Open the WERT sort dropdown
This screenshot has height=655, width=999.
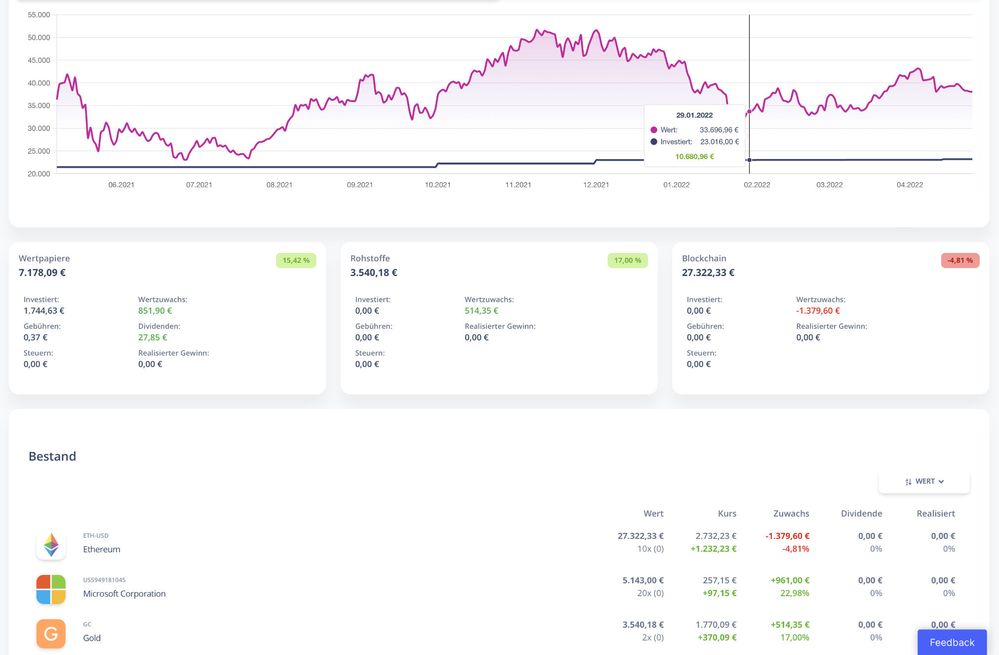coord(923,481)
